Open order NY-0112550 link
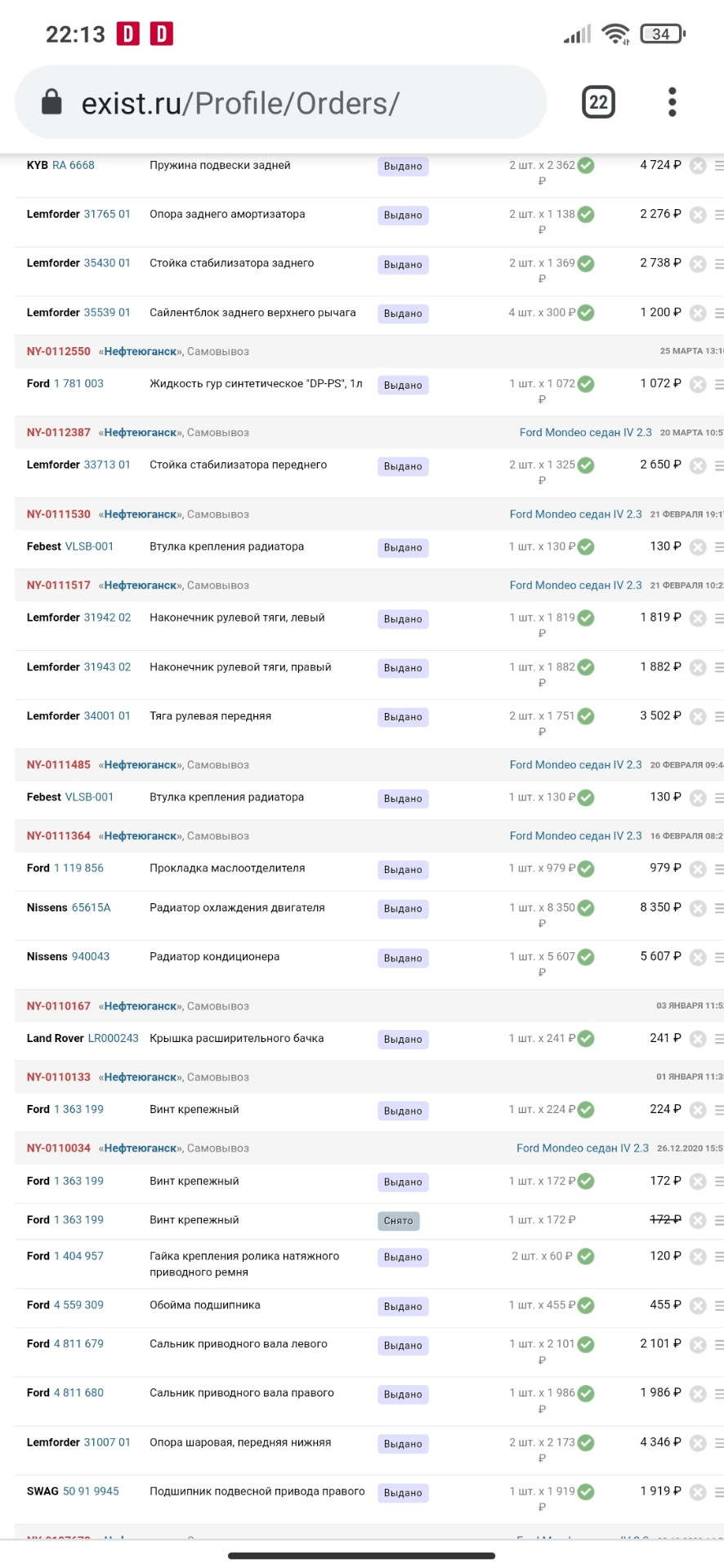 pos(59,351)
